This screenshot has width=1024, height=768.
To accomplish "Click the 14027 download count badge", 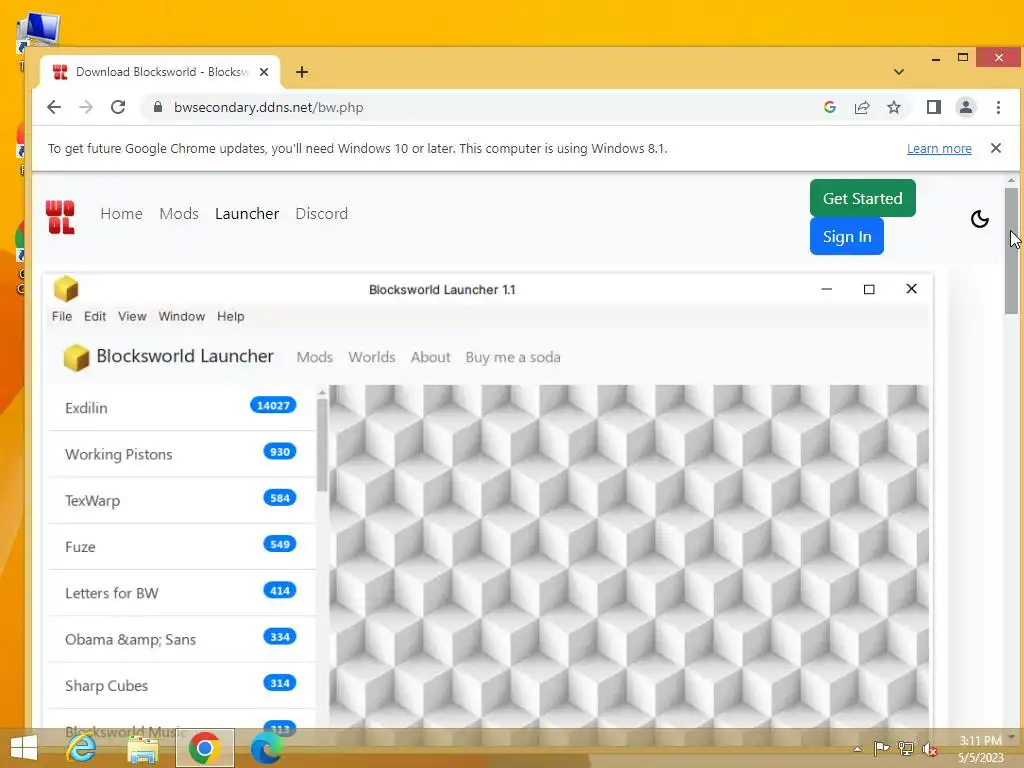I will (273, 406).
